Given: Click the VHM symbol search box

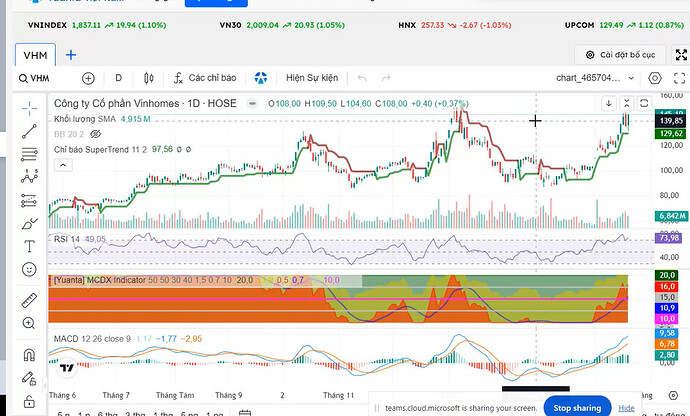Looking at the screenshot, I should point(34,78).
